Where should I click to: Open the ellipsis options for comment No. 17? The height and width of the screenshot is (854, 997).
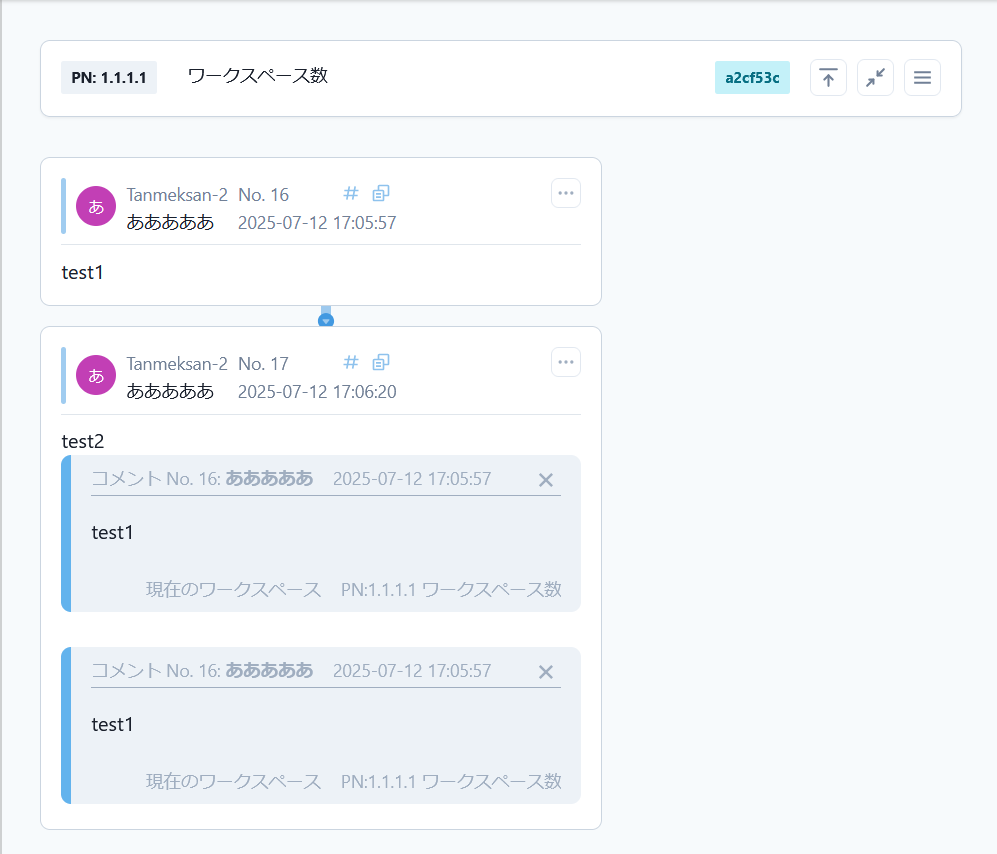[566, 362]
